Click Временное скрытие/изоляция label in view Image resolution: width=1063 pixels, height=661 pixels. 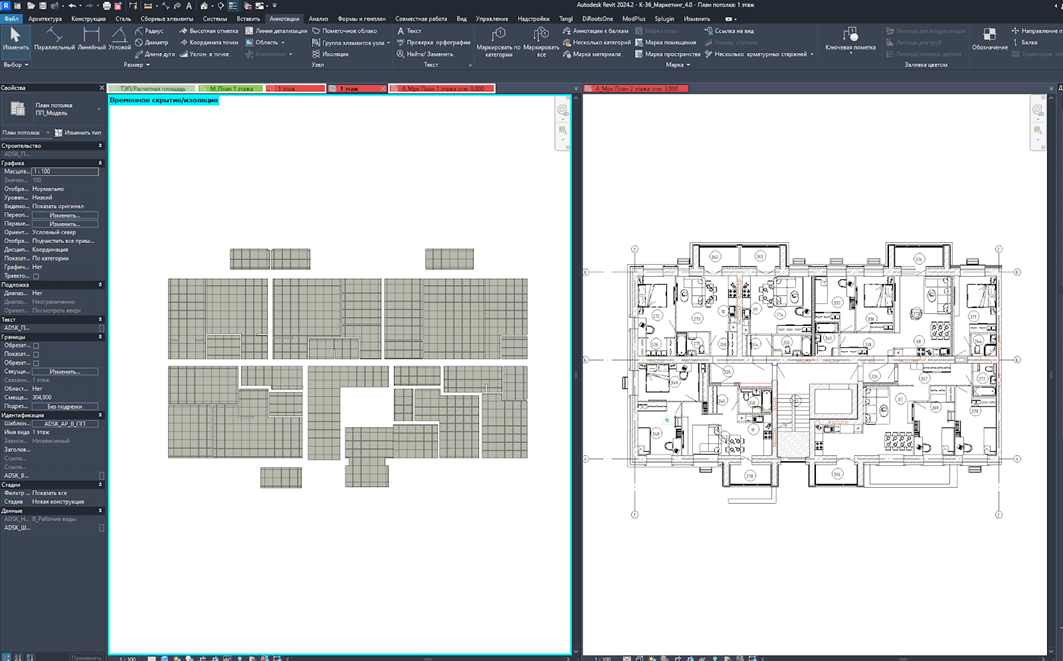click(163, 100)
